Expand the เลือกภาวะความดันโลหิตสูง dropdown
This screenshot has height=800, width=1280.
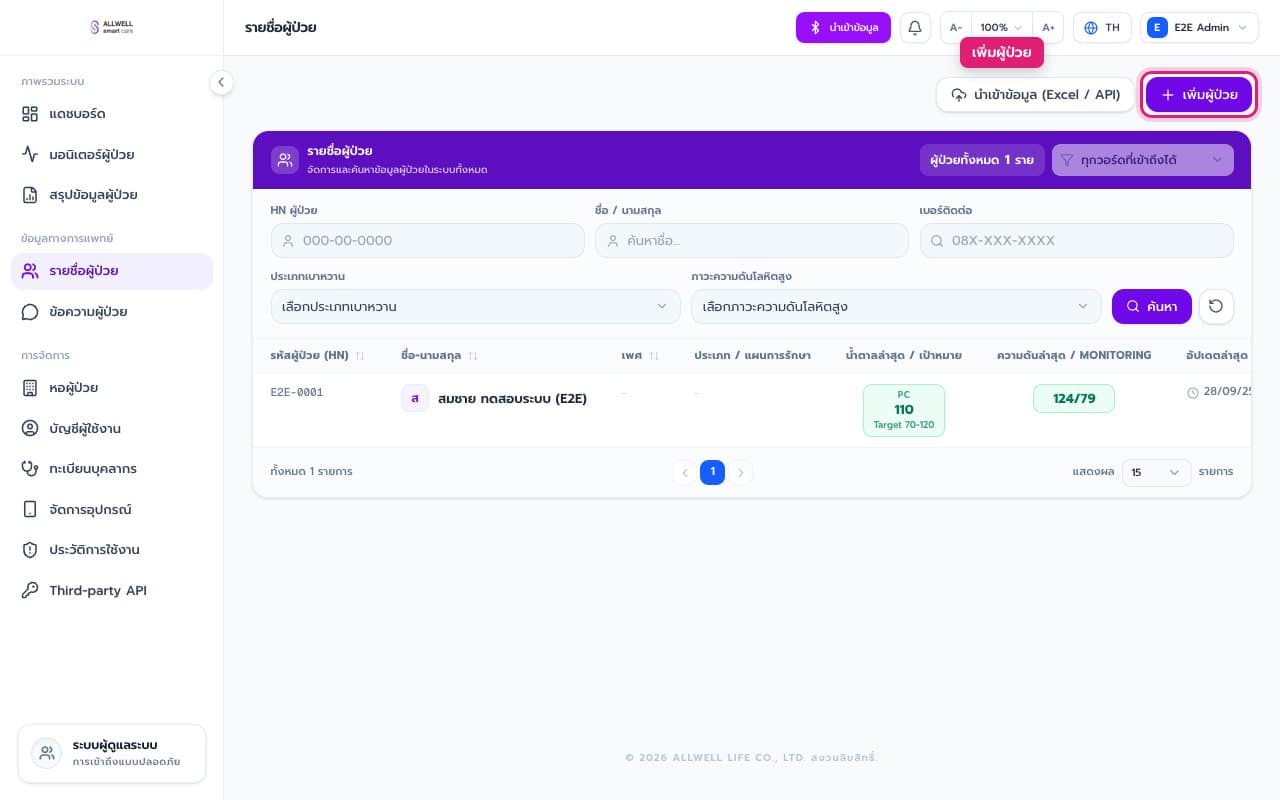click(x=896, y=307)
